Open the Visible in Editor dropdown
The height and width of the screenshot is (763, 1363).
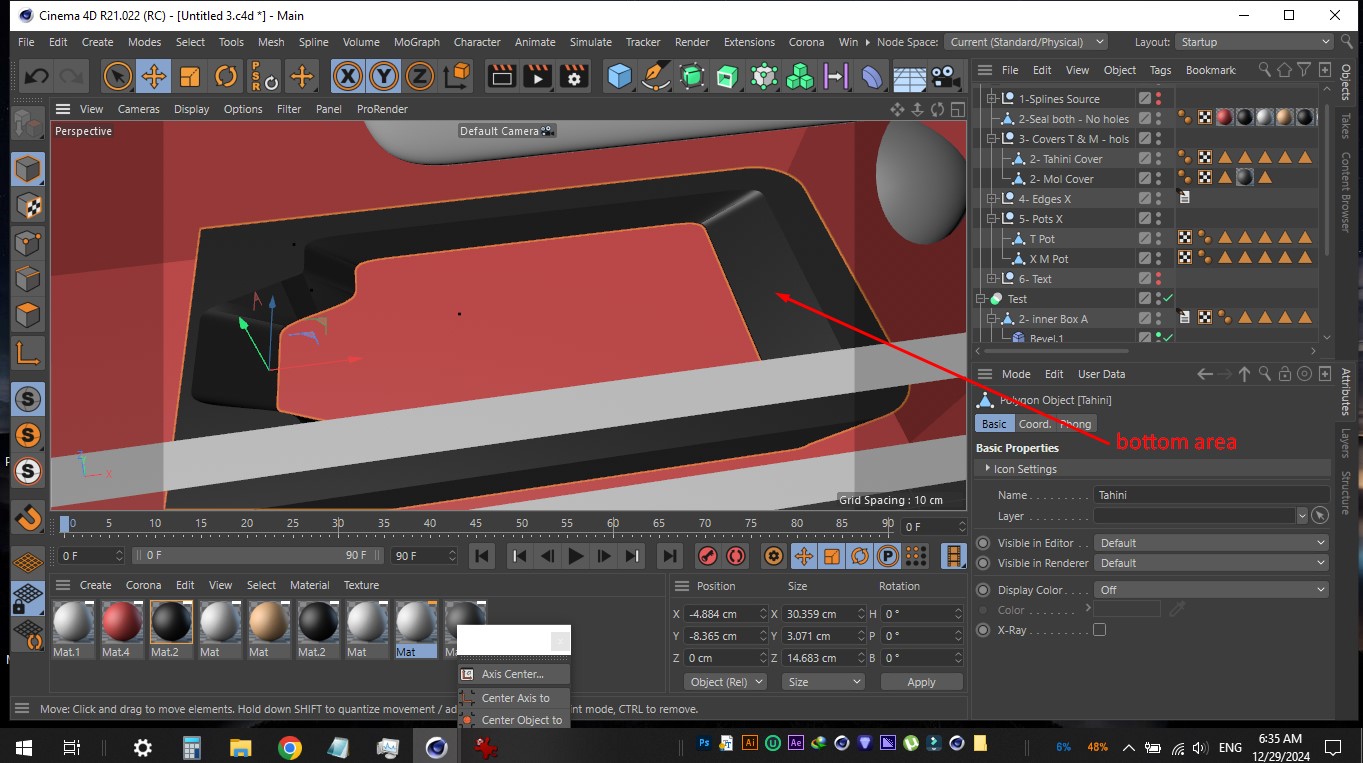point(1211,543)
